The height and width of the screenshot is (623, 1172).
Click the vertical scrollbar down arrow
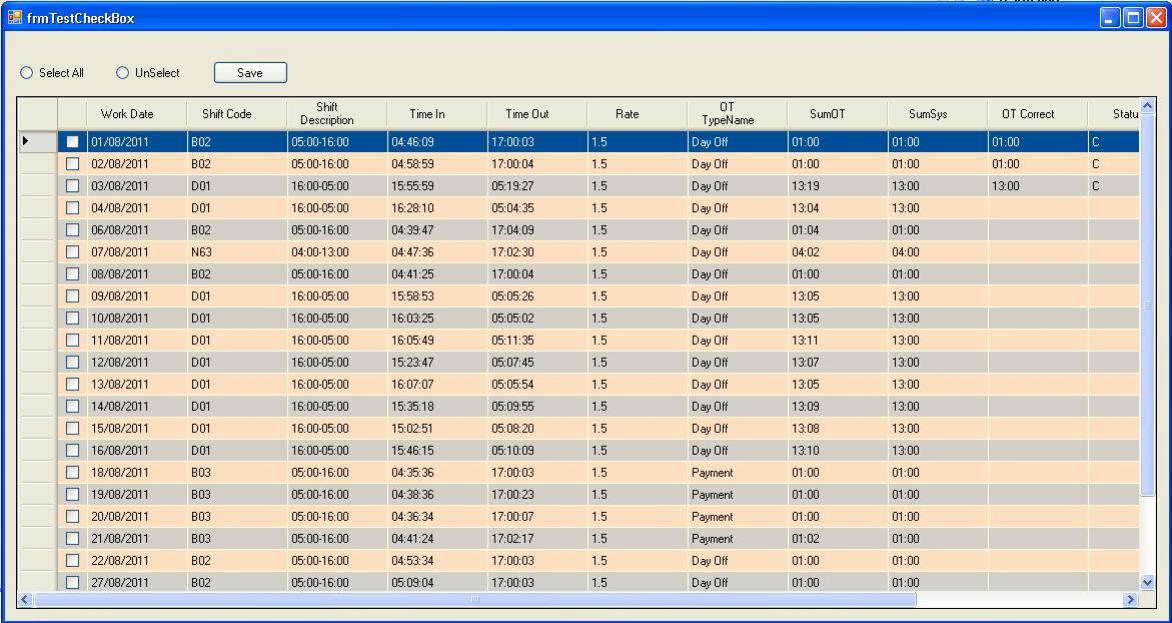[x=1146, y=582]
